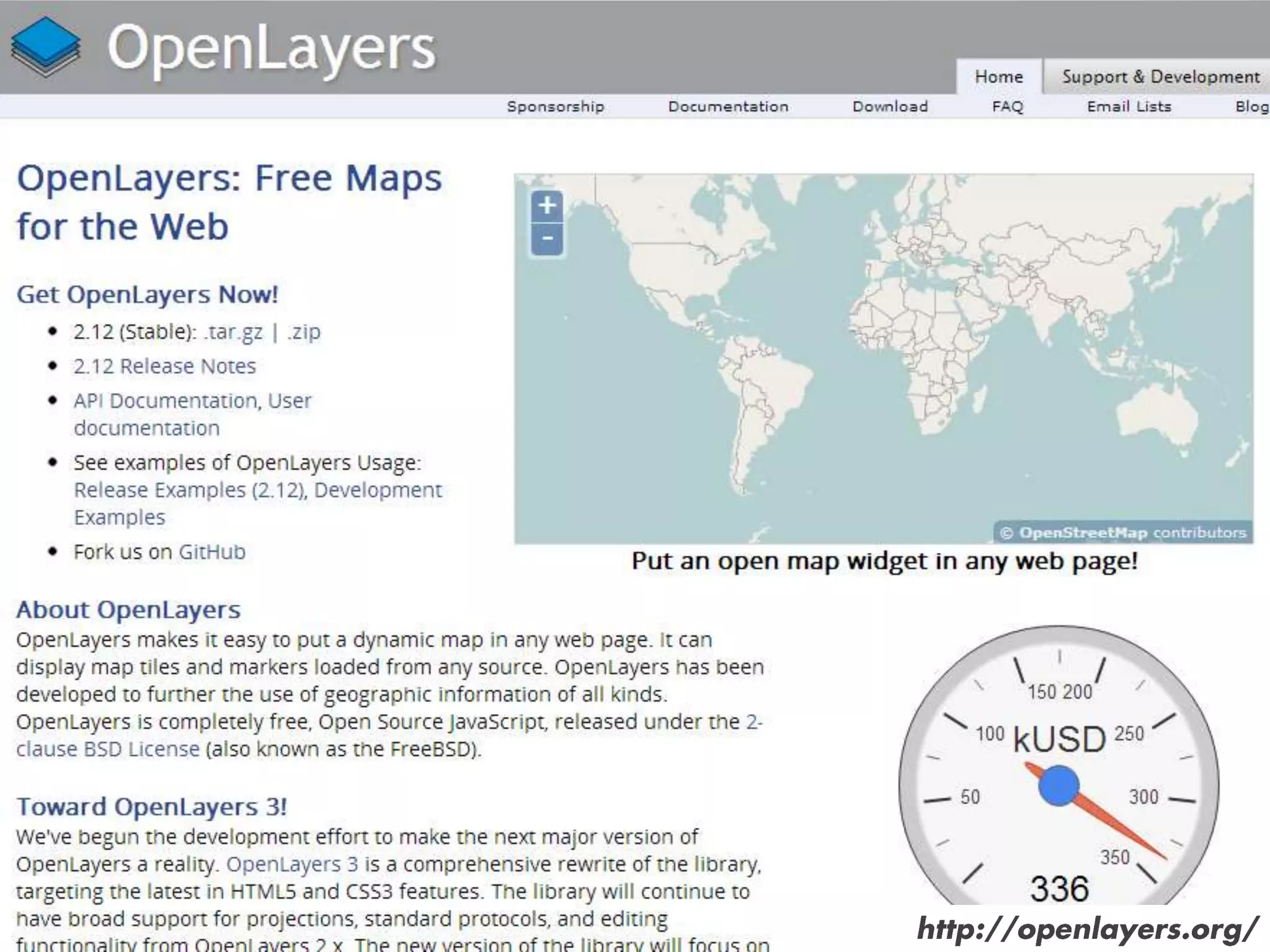Screen dimensions: 1270x952
Task: Open the Home tab
Action: click(998, 77)
